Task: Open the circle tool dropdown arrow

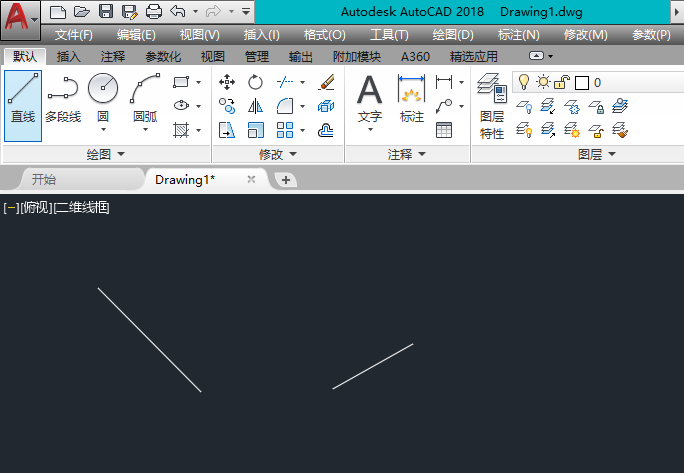Action: pos(103,130)
